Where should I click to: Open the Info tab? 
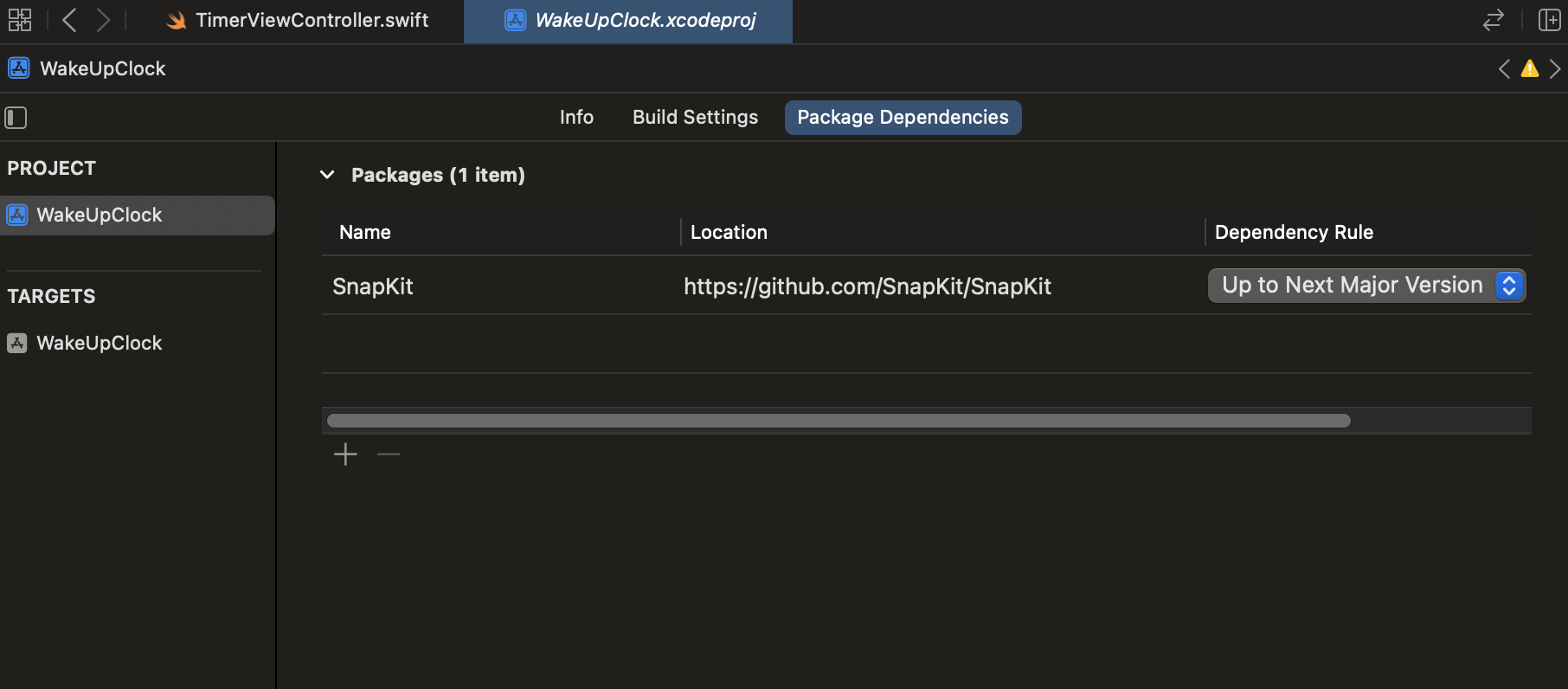tap(576, 118)
